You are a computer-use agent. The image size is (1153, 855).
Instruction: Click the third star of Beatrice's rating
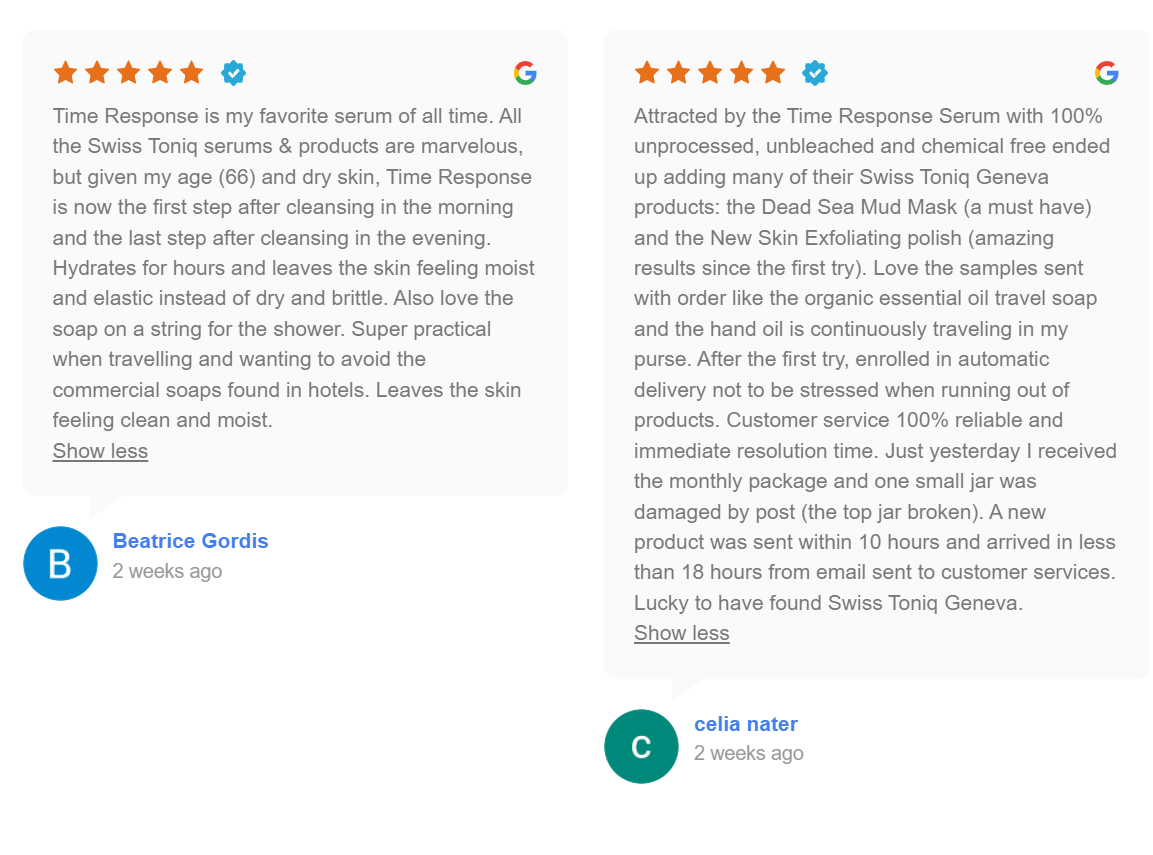[129, 73]
